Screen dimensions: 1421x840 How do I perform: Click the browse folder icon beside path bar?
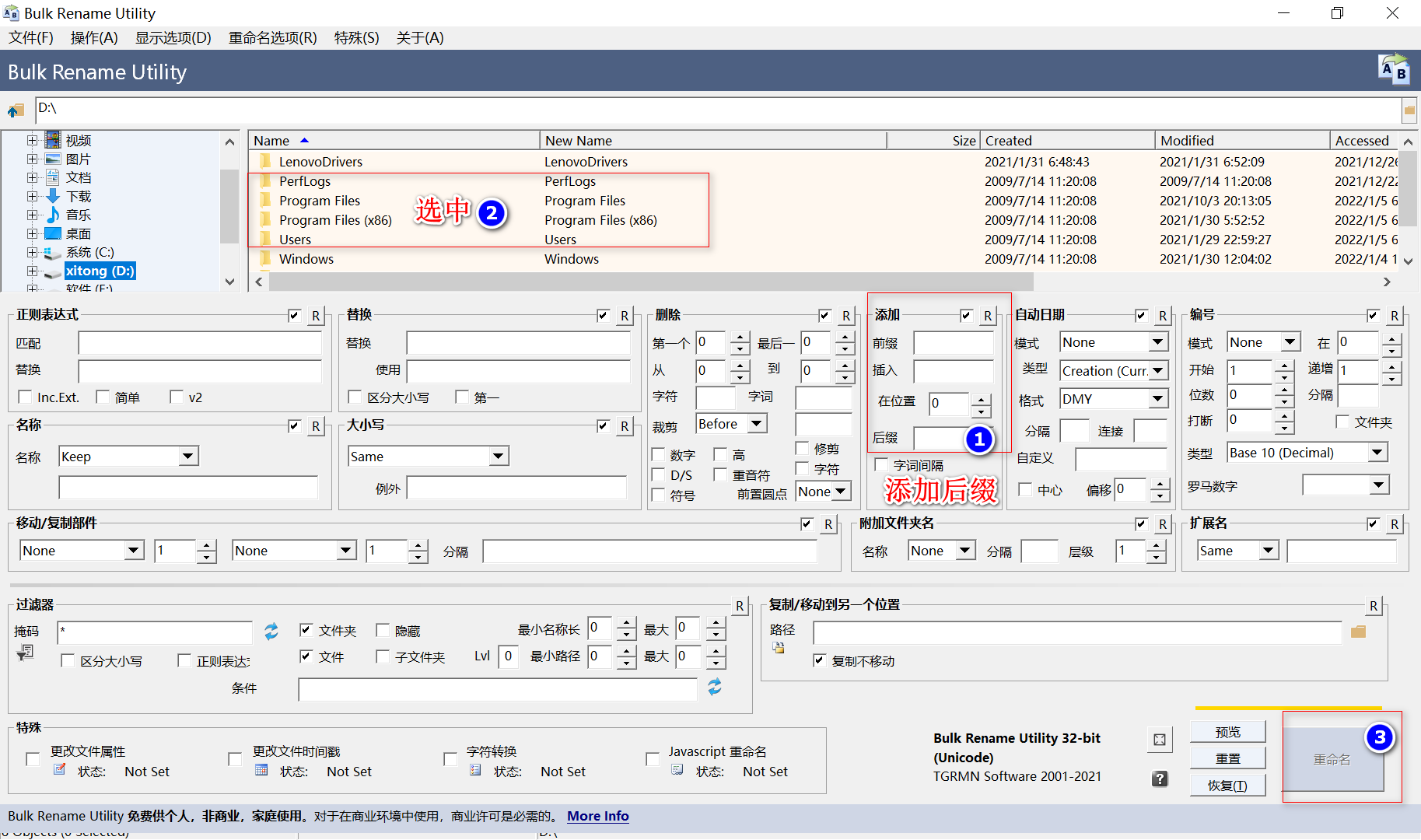pyautogui.click(x=1409, y=110)
